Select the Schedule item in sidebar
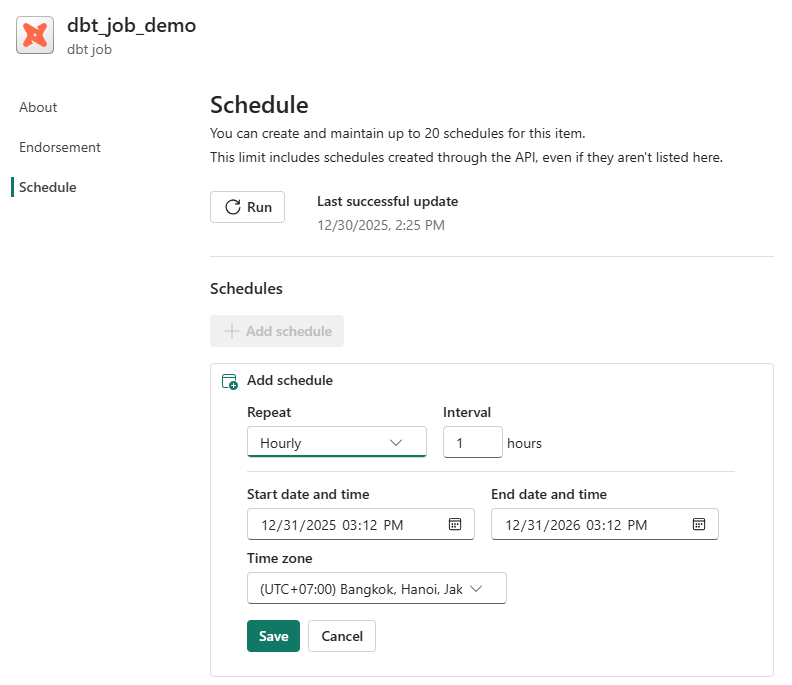792x685 pixels. 47,187
